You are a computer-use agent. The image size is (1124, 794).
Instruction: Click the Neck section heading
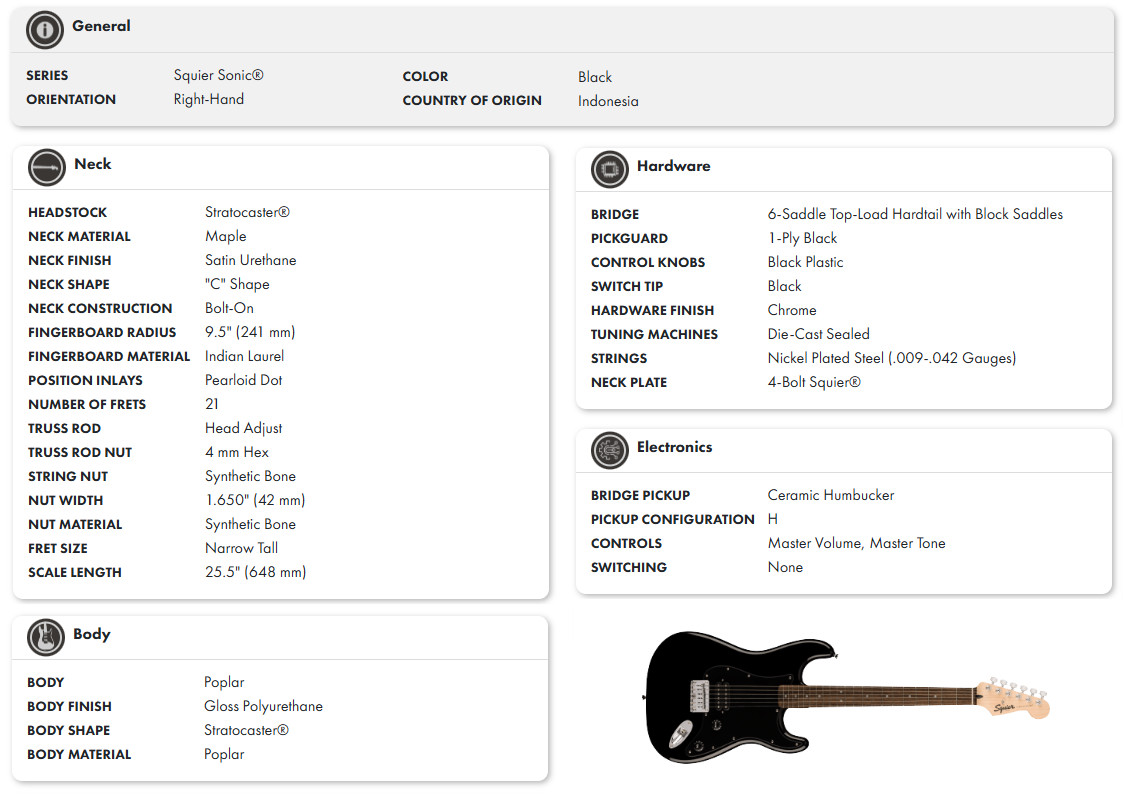(x=92, y=164)
